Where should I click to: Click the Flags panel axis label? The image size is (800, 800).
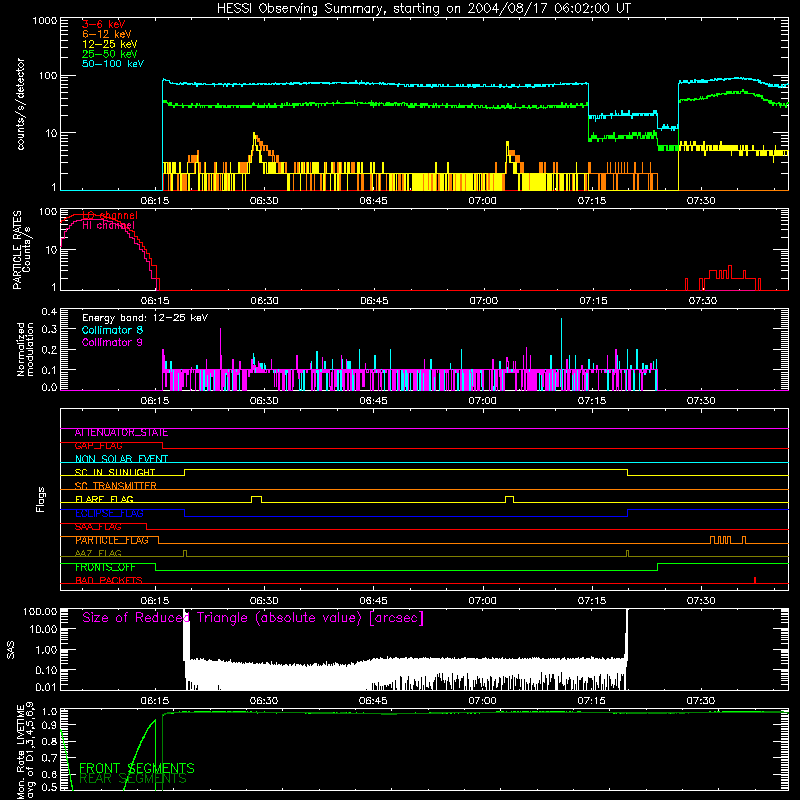[41, 499]
